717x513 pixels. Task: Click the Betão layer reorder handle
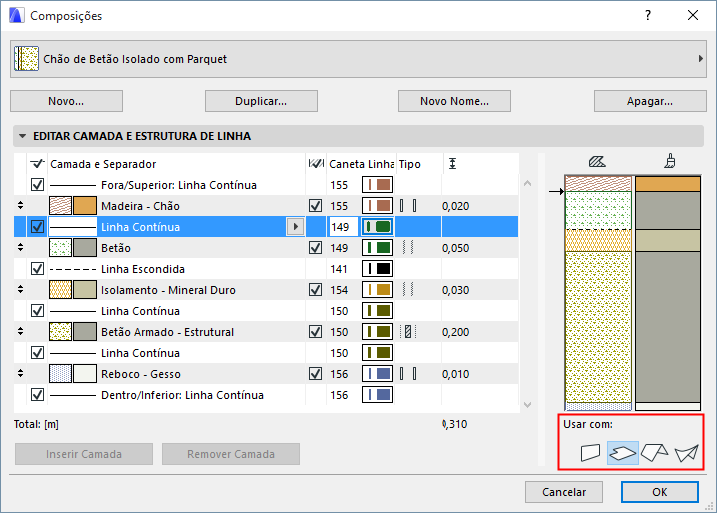pos(20,248)
